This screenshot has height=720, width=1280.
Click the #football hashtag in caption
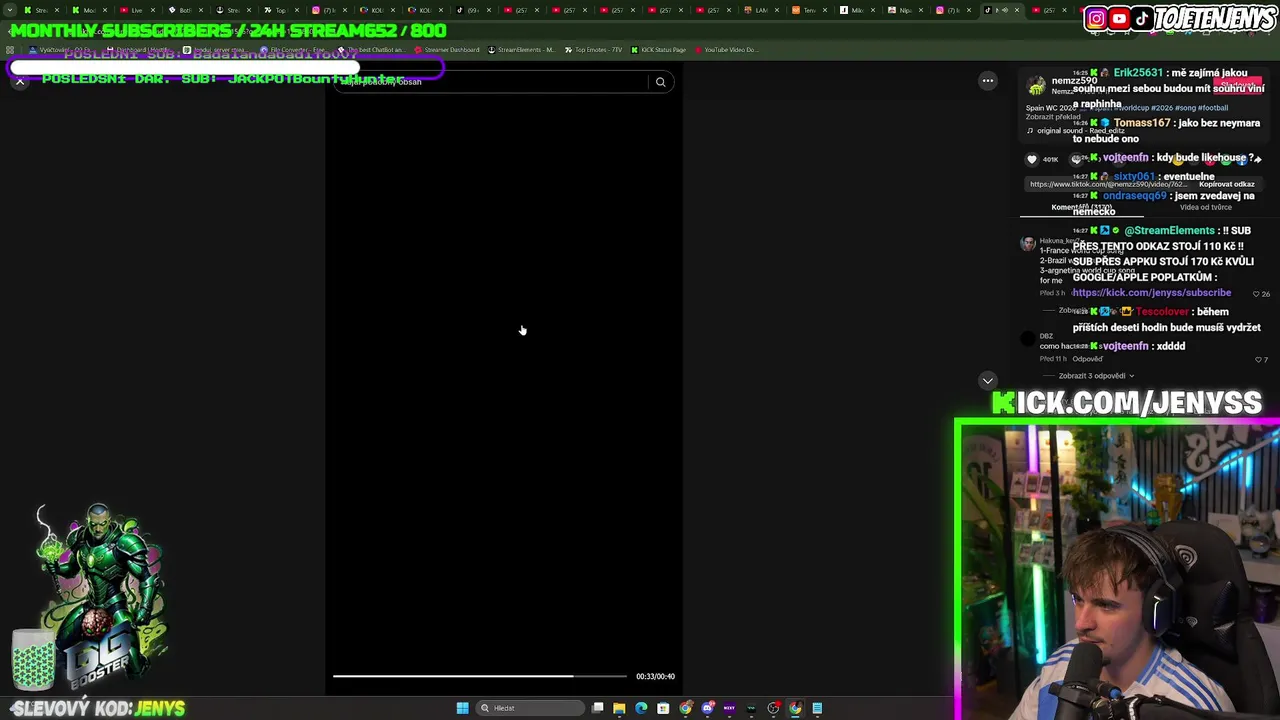[1213, 108]
